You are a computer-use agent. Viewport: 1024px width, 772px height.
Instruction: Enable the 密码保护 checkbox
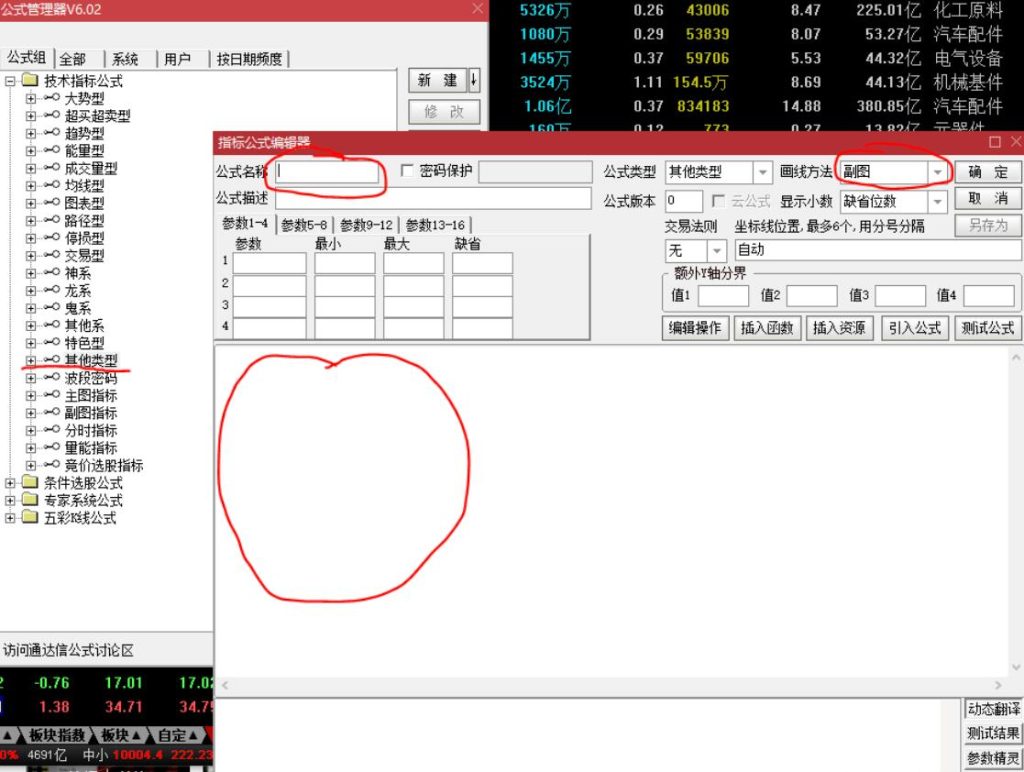[407, 171]
